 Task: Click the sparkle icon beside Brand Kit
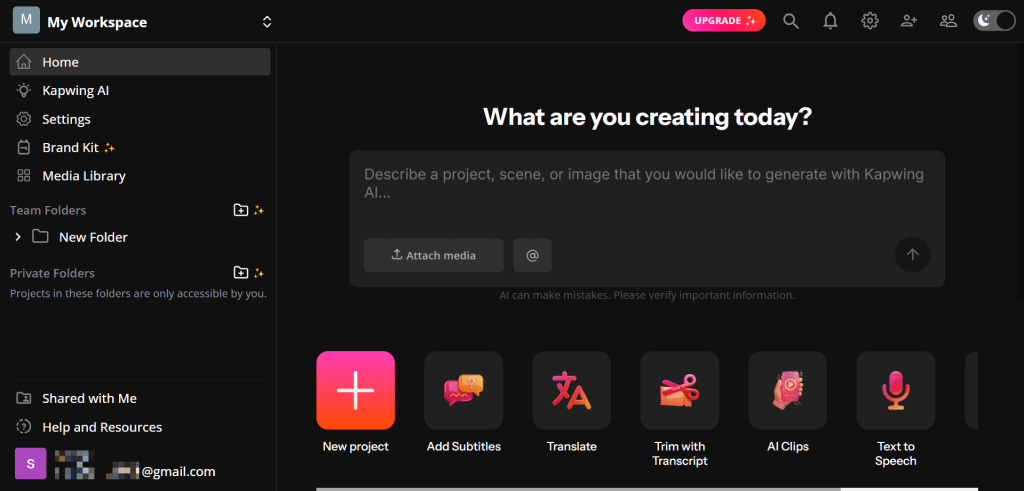[x=110, y=148]
